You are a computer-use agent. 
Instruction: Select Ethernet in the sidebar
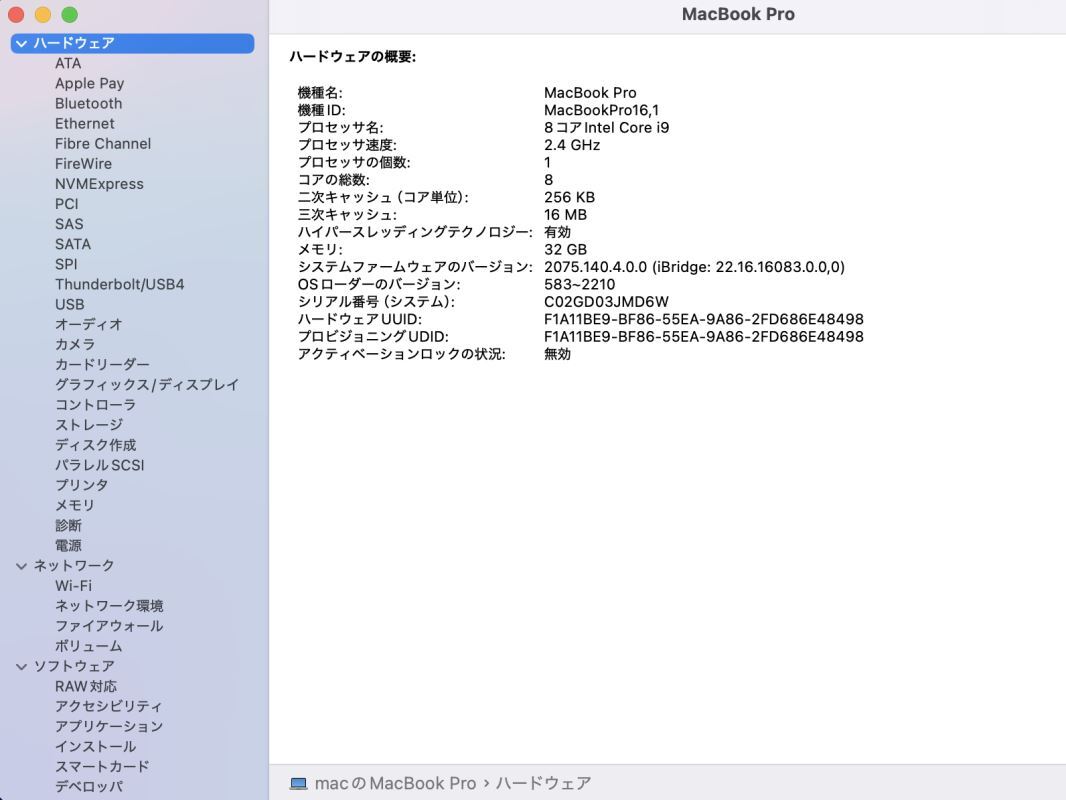click(x=84, y=123)
